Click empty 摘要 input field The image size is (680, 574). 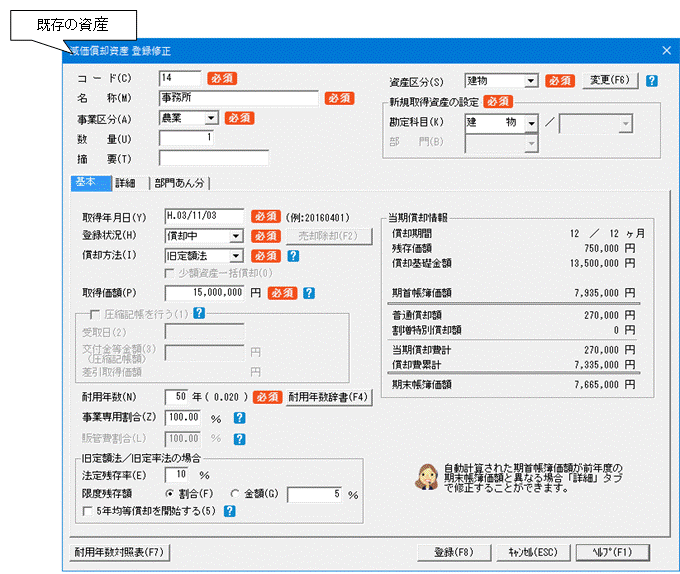click(x=214, y=158)
